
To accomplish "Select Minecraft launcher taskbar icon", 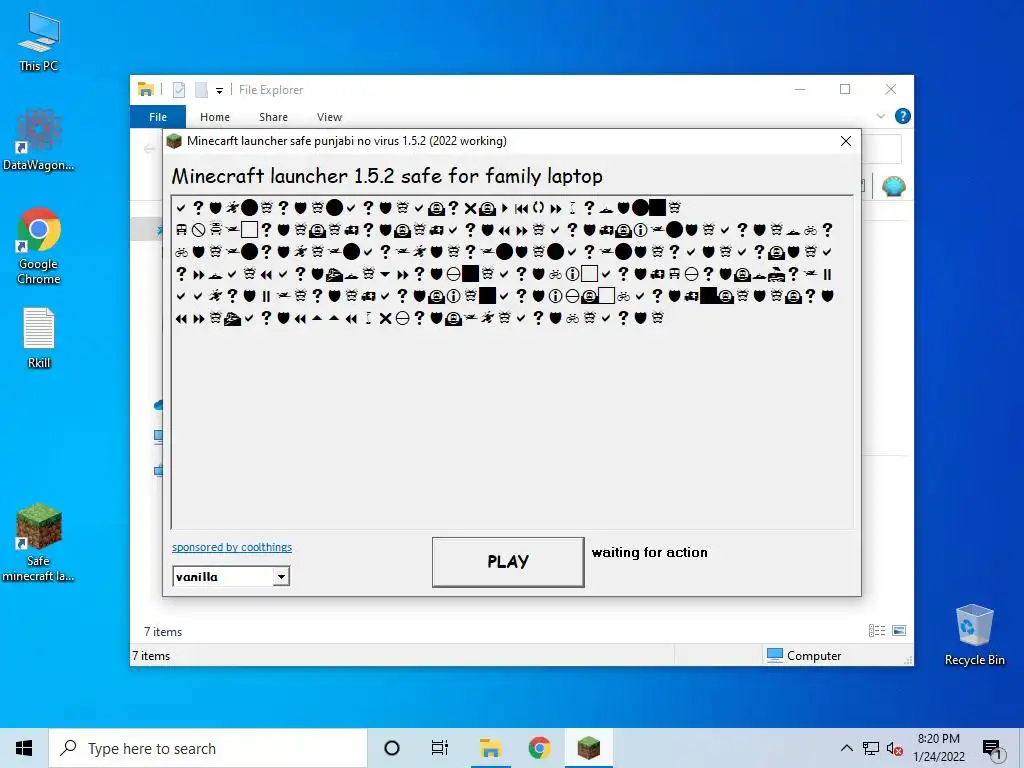I will [x=588, y=748].
